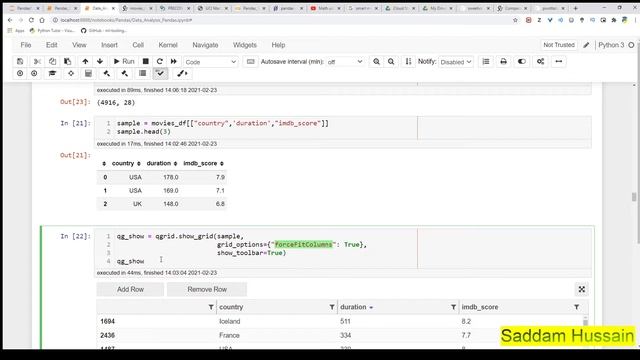The height and width of the screenshot is (360, 640).
Task: Open the Cell menu
Action: (x=138, y=45)
